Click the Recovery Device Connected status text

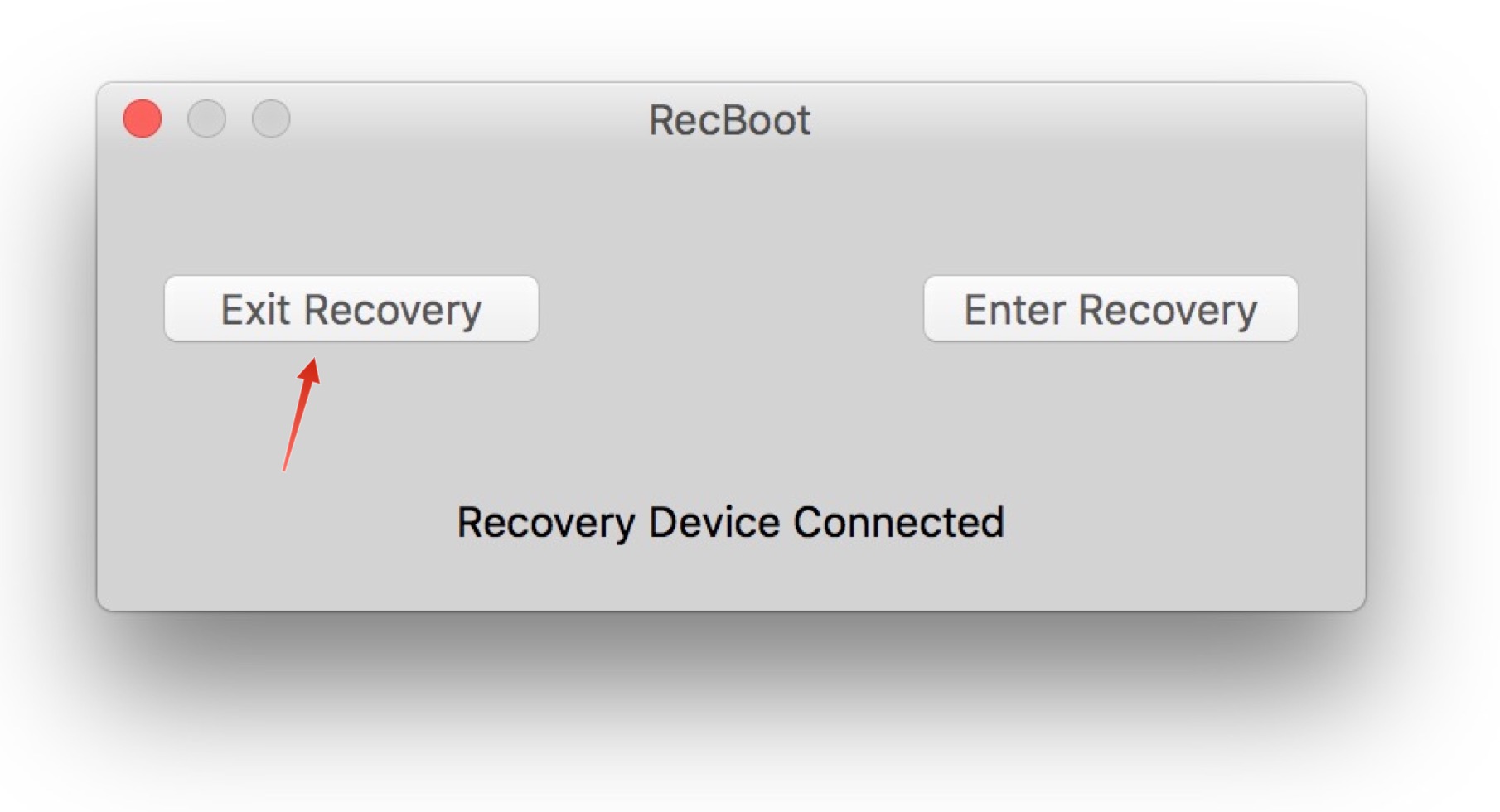(730, 523)
